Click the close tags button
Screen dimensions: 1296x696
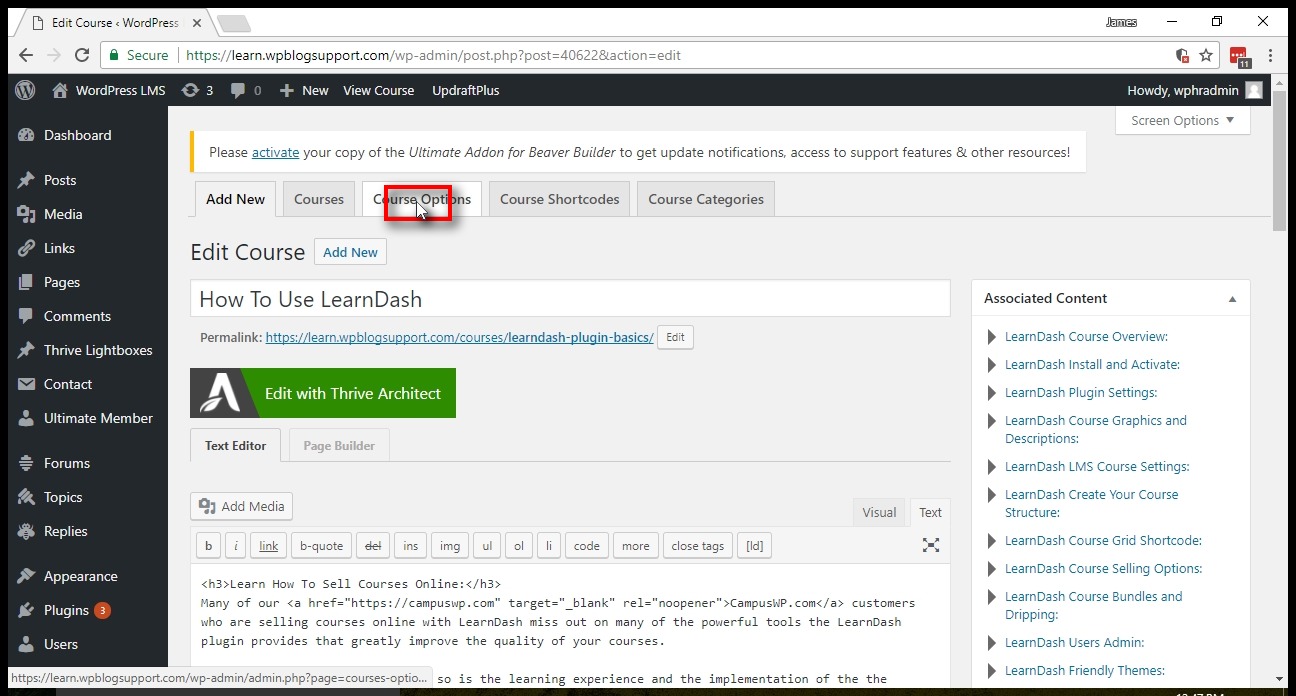pyautogui.click(x=698, y=545)
